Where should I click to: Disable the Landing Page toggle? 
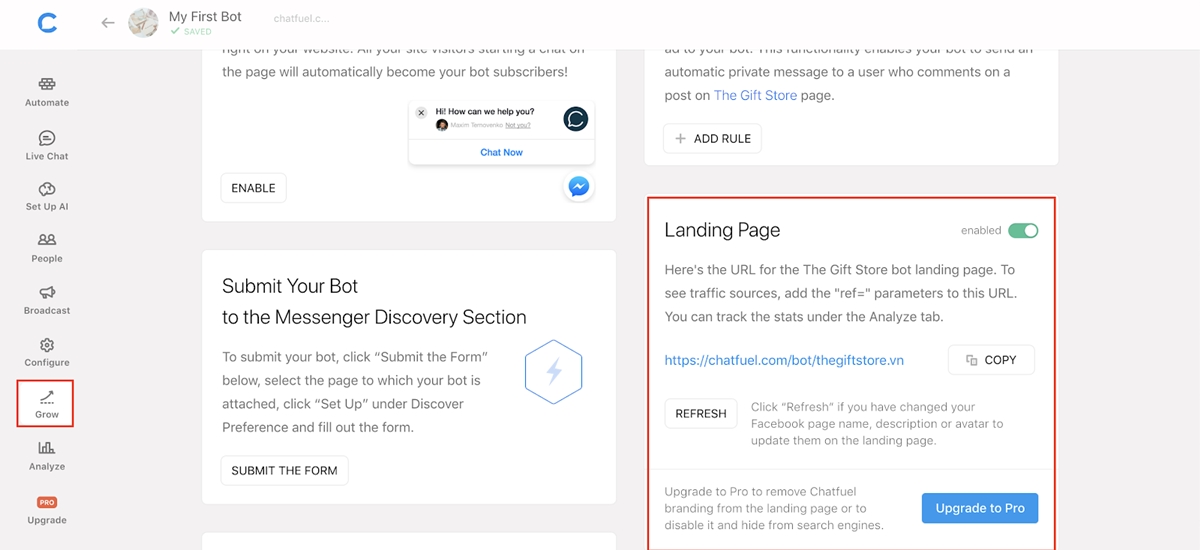1023,231
